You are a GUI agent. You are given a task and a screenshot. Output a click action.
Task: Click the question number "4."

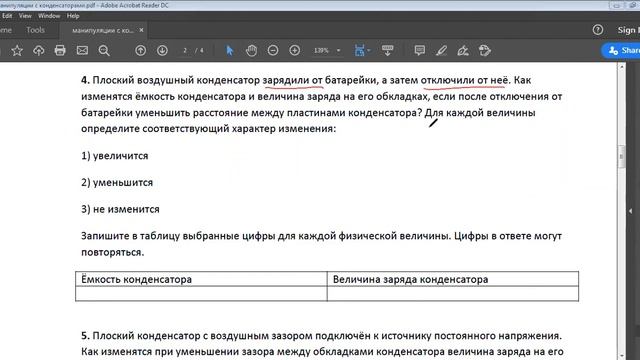pyautogui.click(x=85, y=80)
